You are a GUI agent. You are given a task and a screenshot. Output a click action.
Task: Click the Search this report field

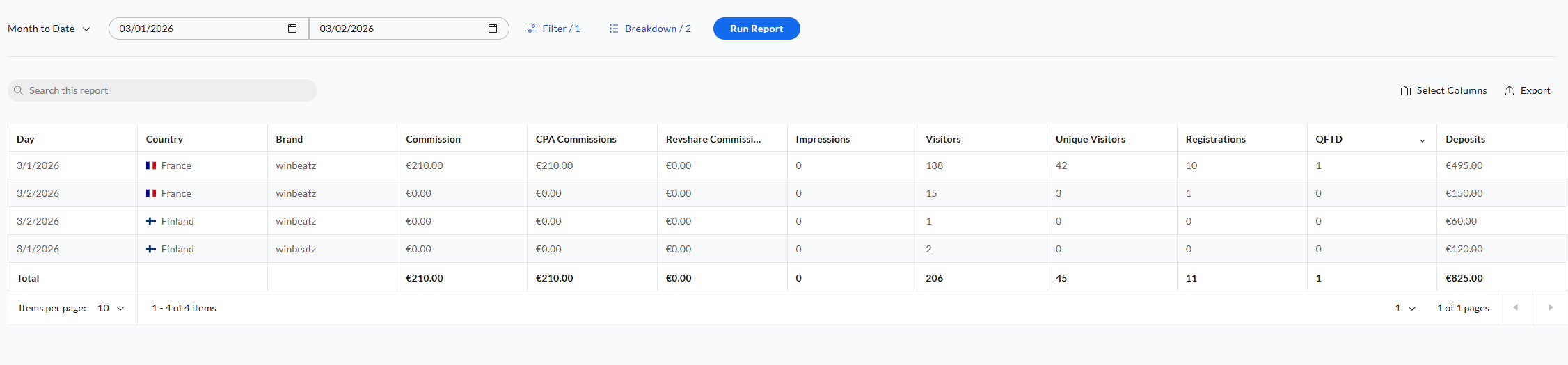[x=167, y=90]
